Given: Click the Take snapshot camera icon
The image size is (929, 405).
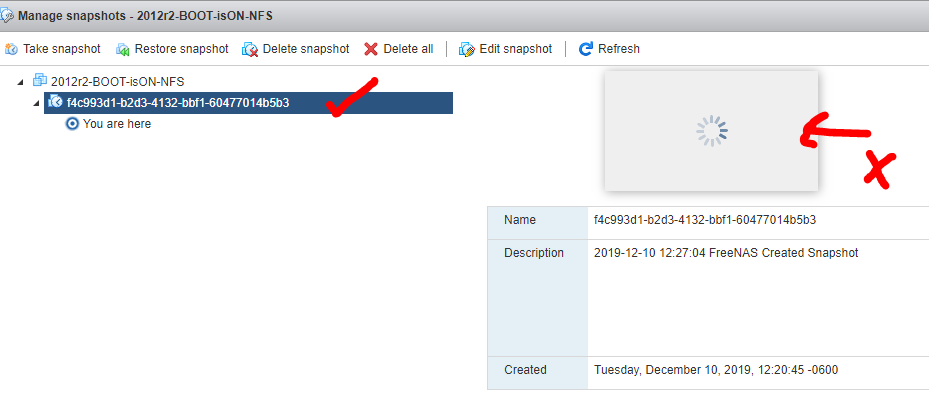Looking at the screenshot, I should pos(11,49).
